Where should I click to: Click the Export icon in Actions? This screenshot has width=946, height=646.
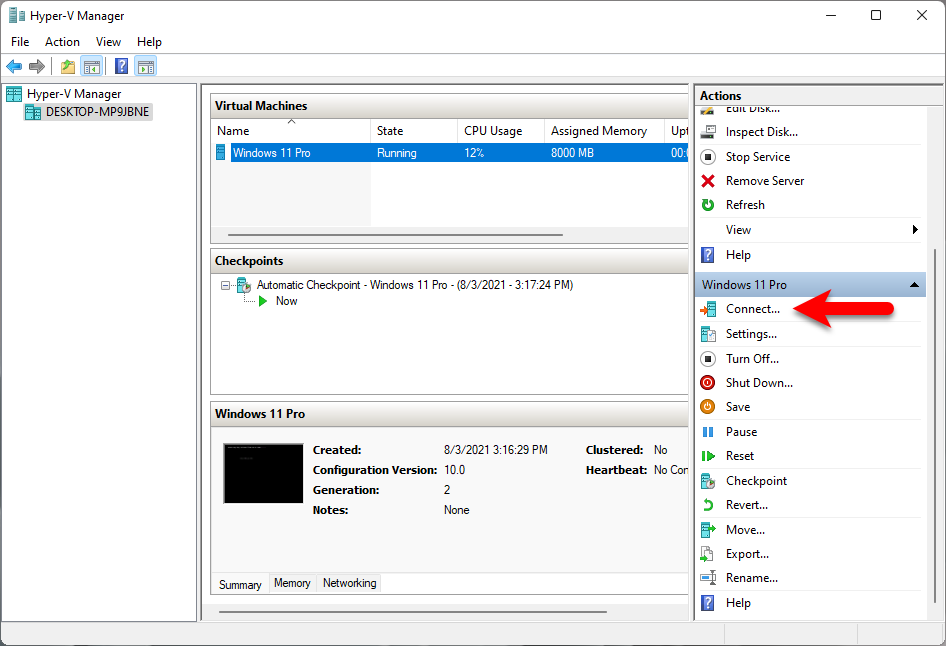pyautogui.click(x=708, y=554)
